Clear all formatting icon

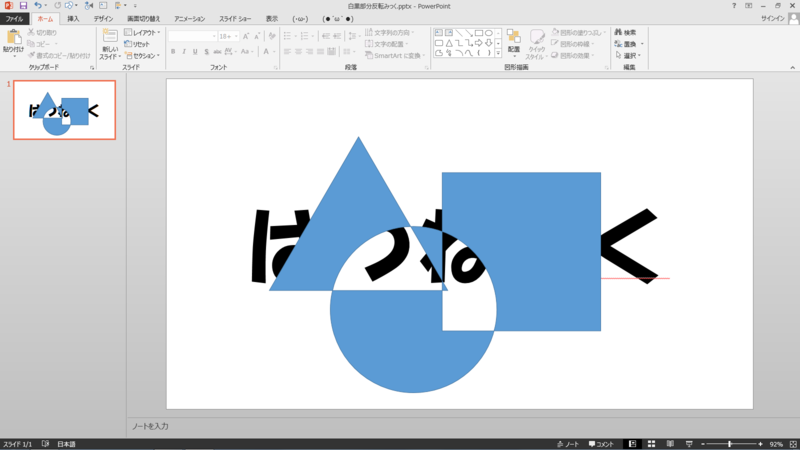[x=271, y=36]
